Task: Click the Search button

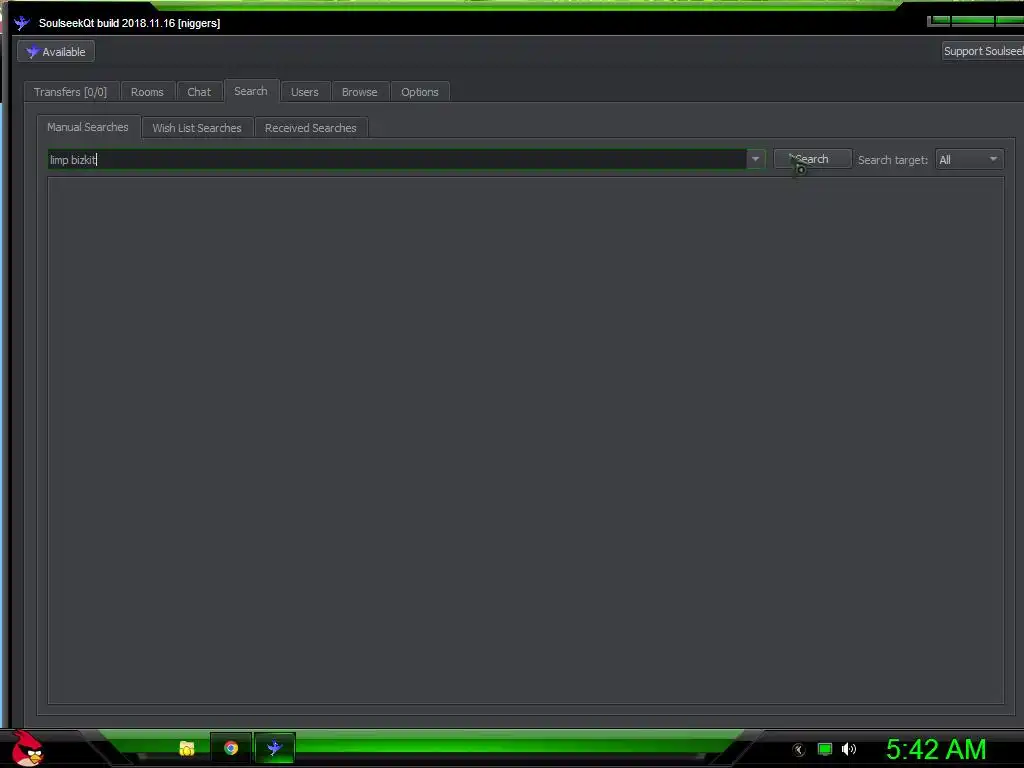Action: click(812, 159)
